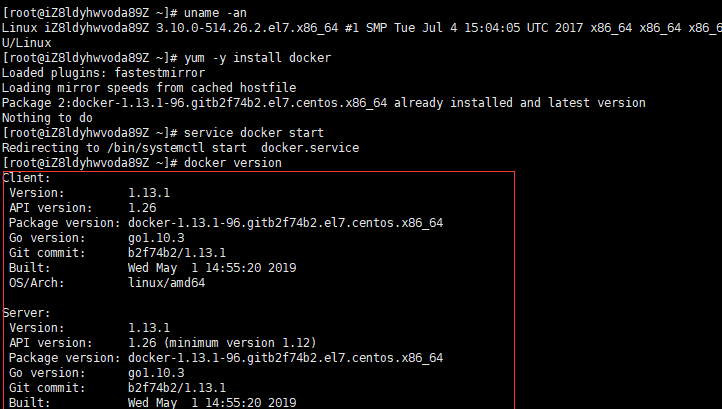This screenshot has height=409, width=722.
Task: Click the 'service docker start' command text
Action: pyautogui.click(x=254, y=133)
